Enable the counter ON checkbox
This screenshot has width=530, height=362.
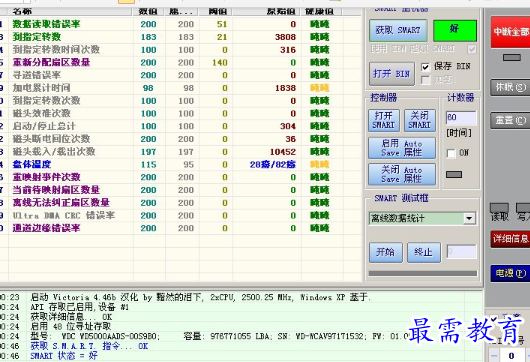(x=451, y=153)
